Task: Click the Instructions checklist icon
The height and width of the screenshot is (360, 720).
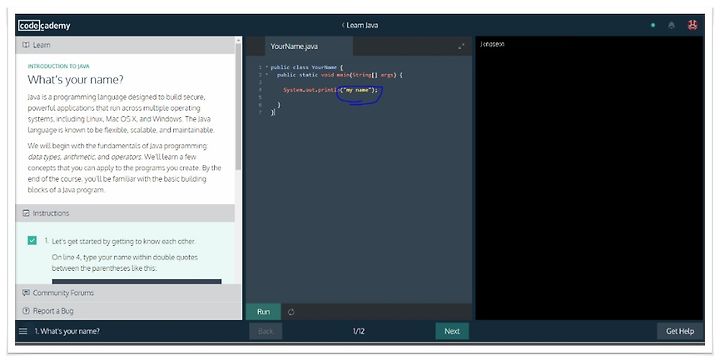Action: [x=26, y=213]
